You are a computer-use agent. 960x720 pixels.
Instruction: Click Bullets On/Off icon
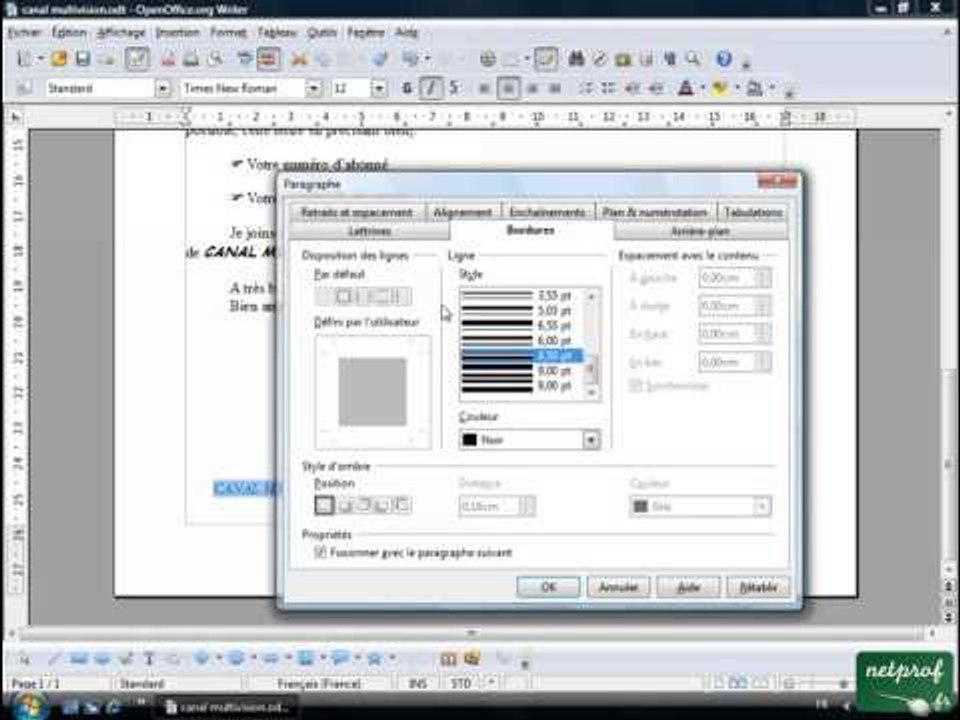tap(608, 89)
